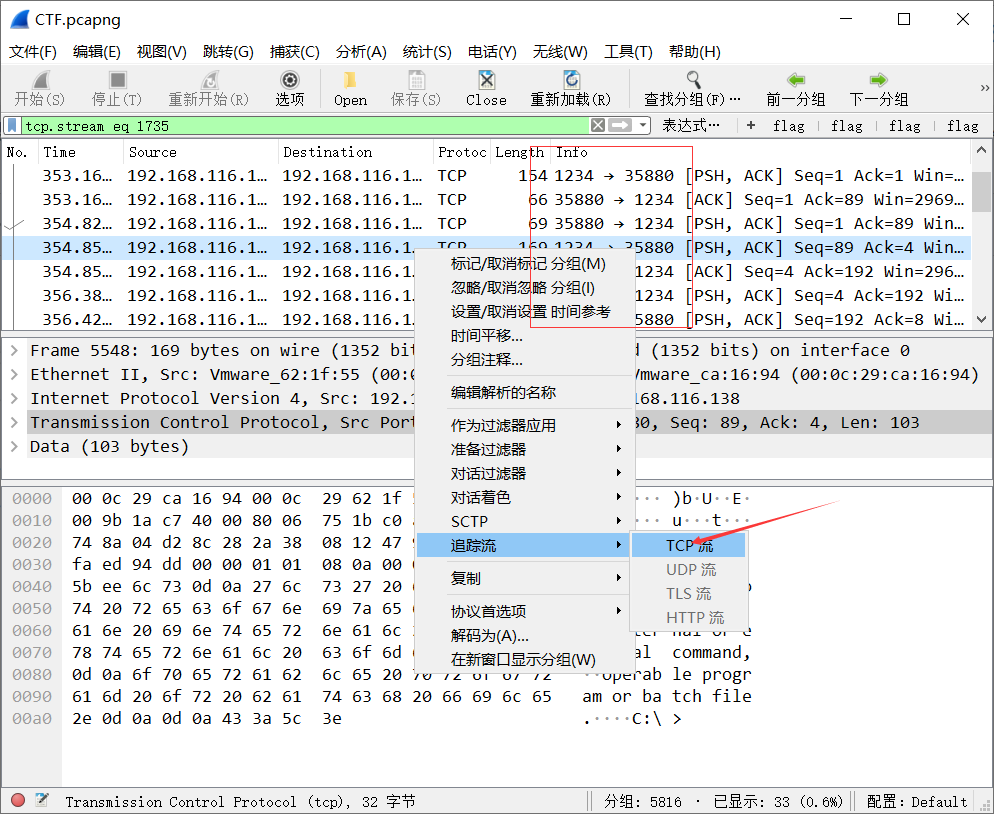The width and height of the screenshot is (994, 814).
Task: Expand the Frame 5548 tree row
Action: point(15,350)
